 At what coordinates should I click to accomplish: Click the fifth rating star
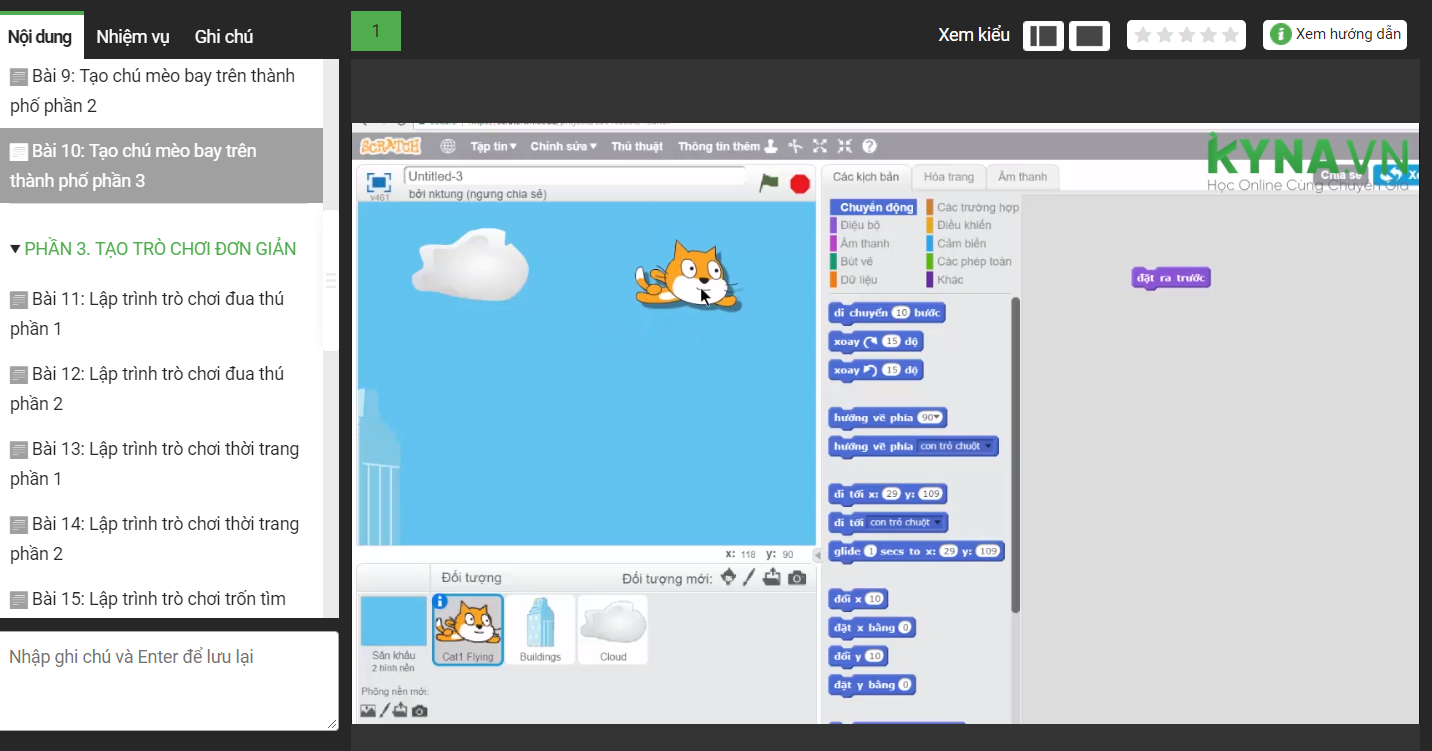1230,35
